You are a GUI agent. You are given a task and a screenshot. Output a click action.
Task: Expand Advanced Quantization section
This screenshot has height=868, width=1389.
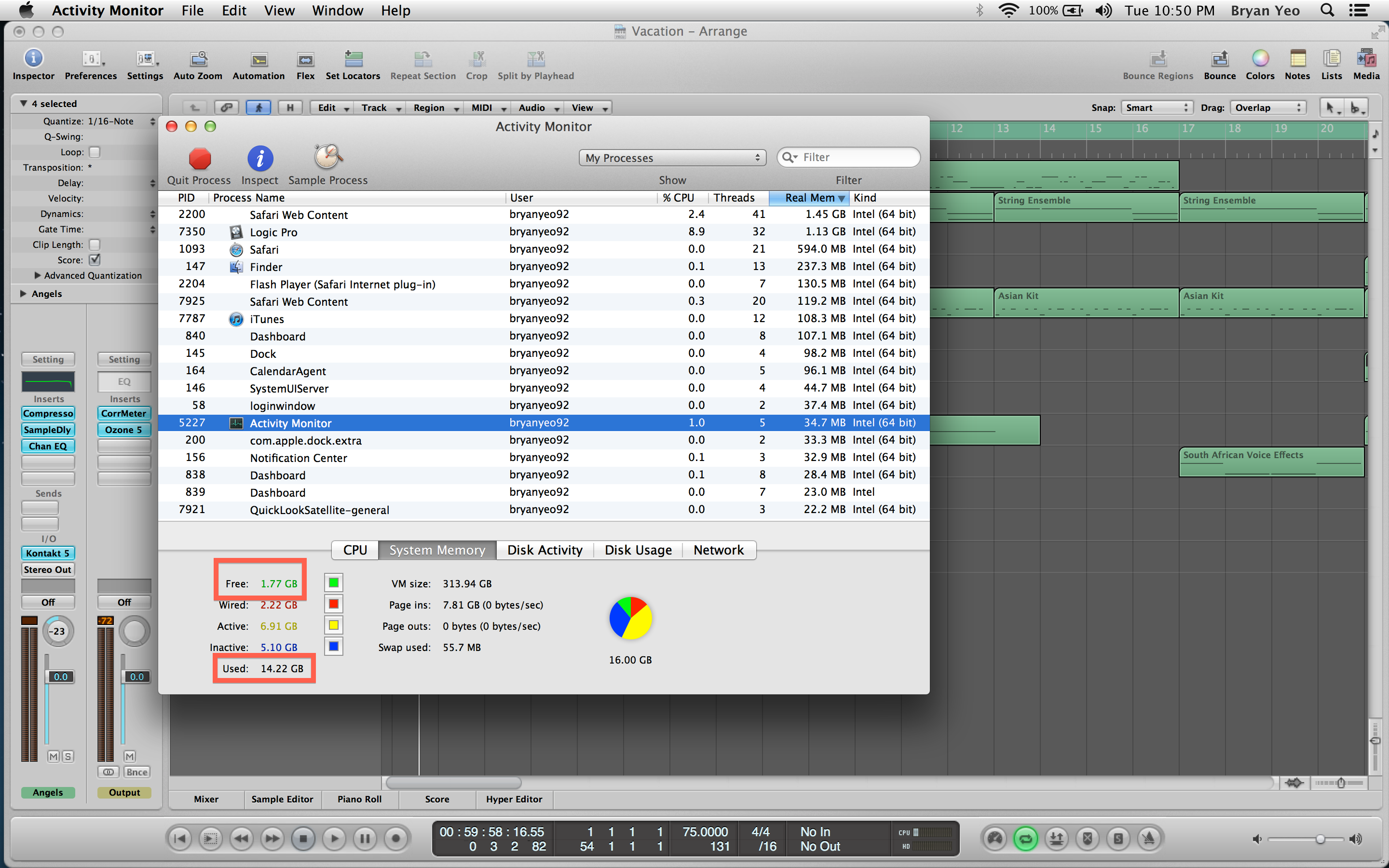tap(38, 275)
